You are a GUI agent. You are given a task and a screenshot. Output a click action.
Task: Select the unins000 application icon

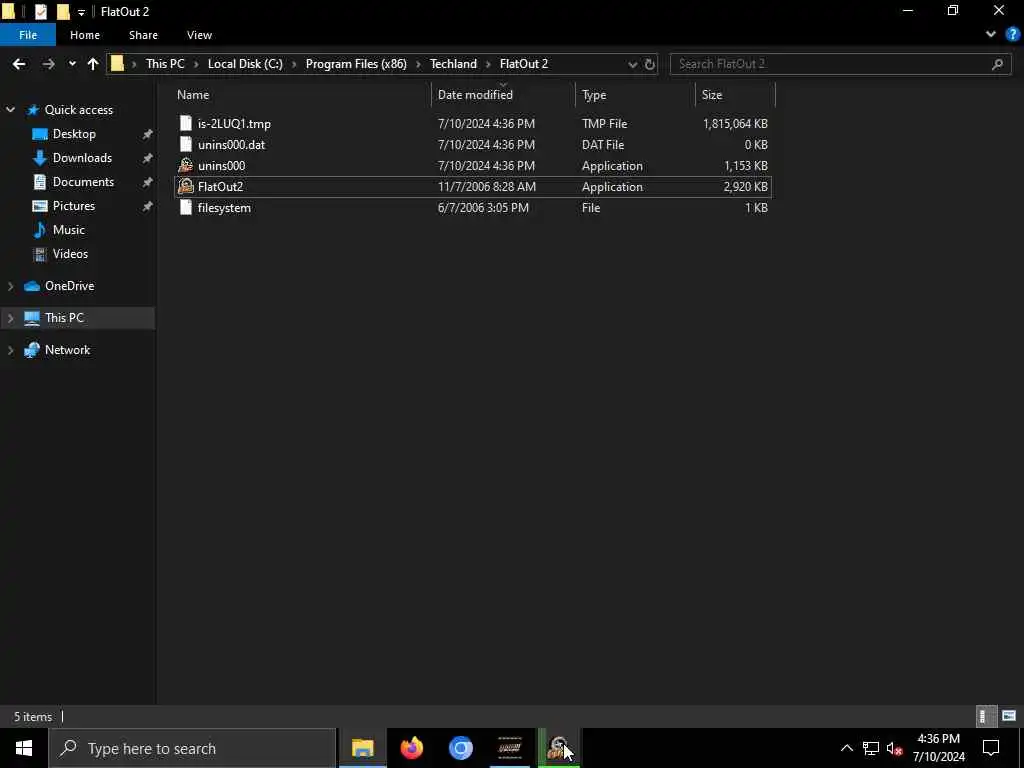pyautogui.click(x=185, y=166)
